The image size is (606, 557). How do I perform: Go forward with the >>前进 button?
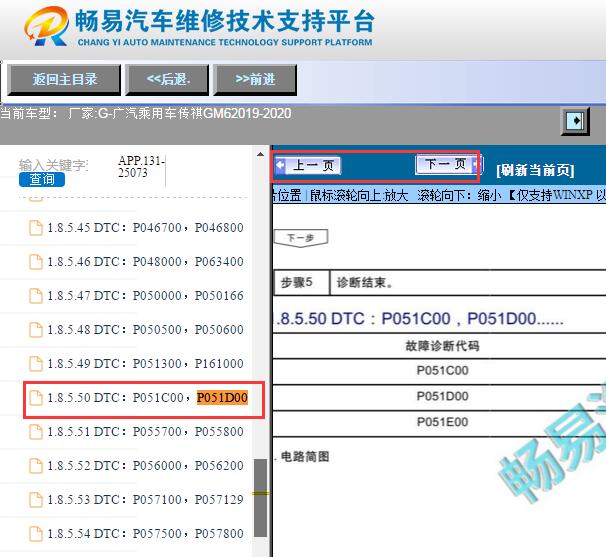(255, 80)
